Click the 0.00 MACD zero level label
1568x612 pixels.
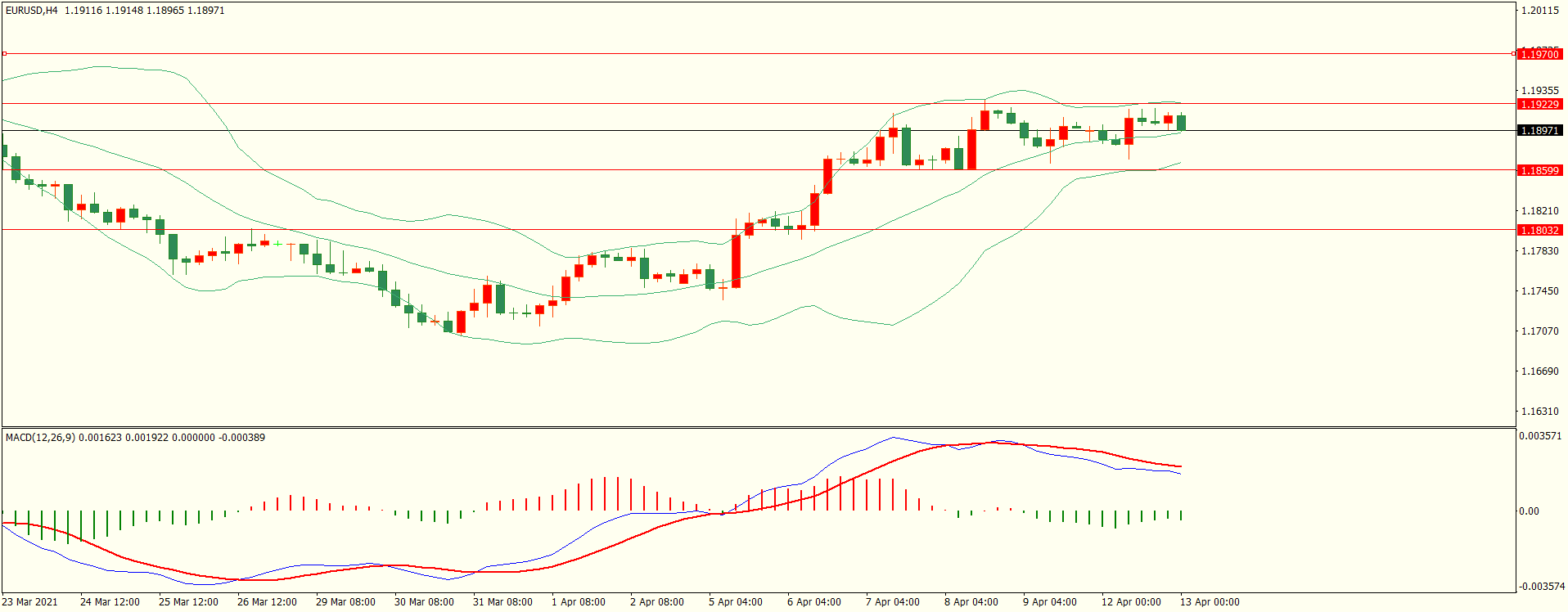pos(1529,511)
